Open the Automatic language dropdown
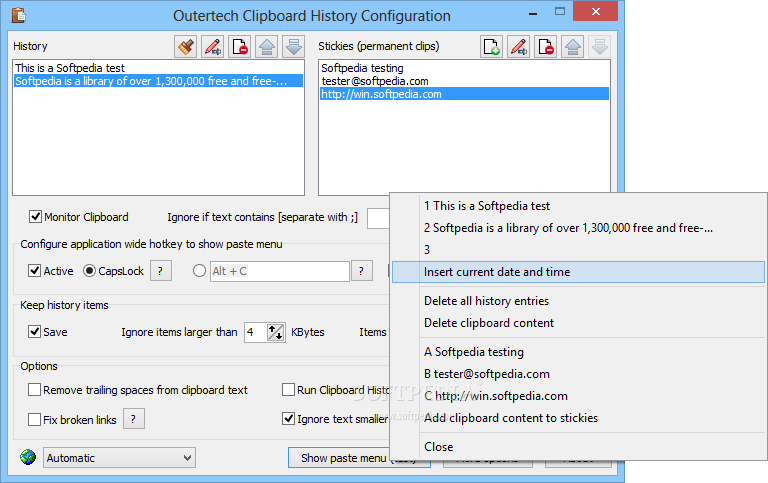The image size is (768, 483). (x=120, y=458)
